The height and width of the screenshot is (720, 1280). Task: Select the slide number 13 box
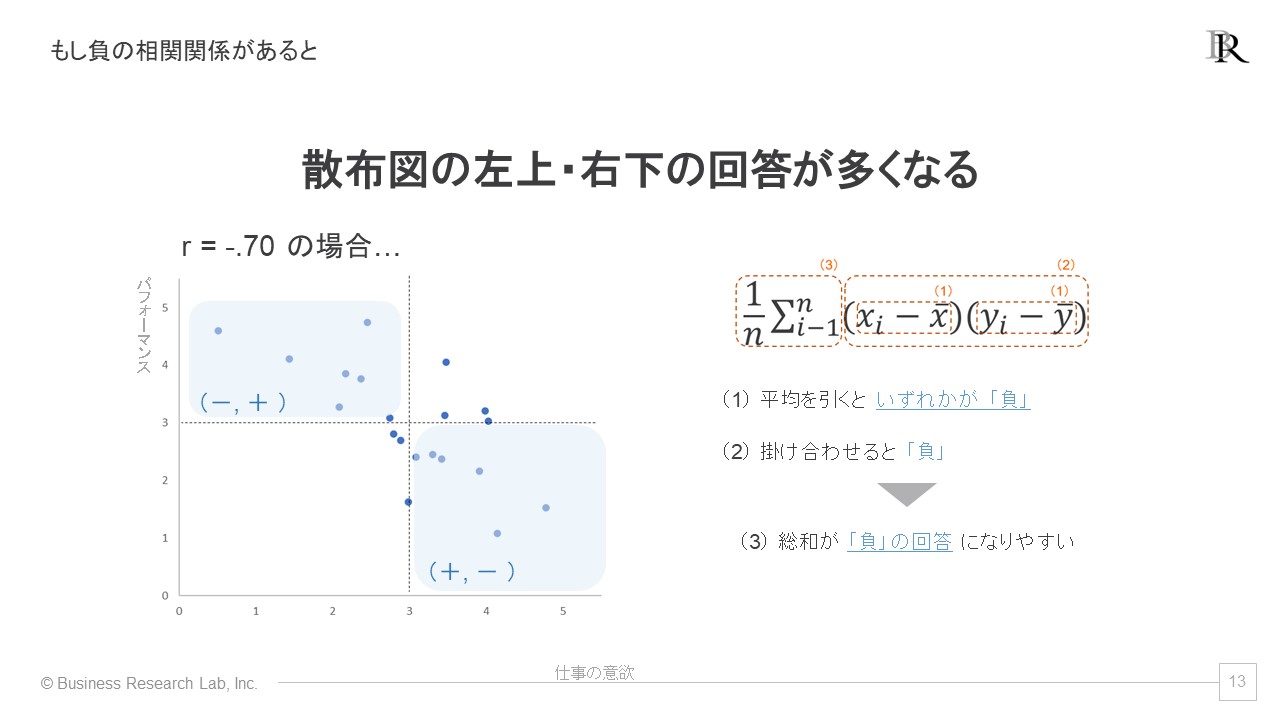tap(1237, 682)
